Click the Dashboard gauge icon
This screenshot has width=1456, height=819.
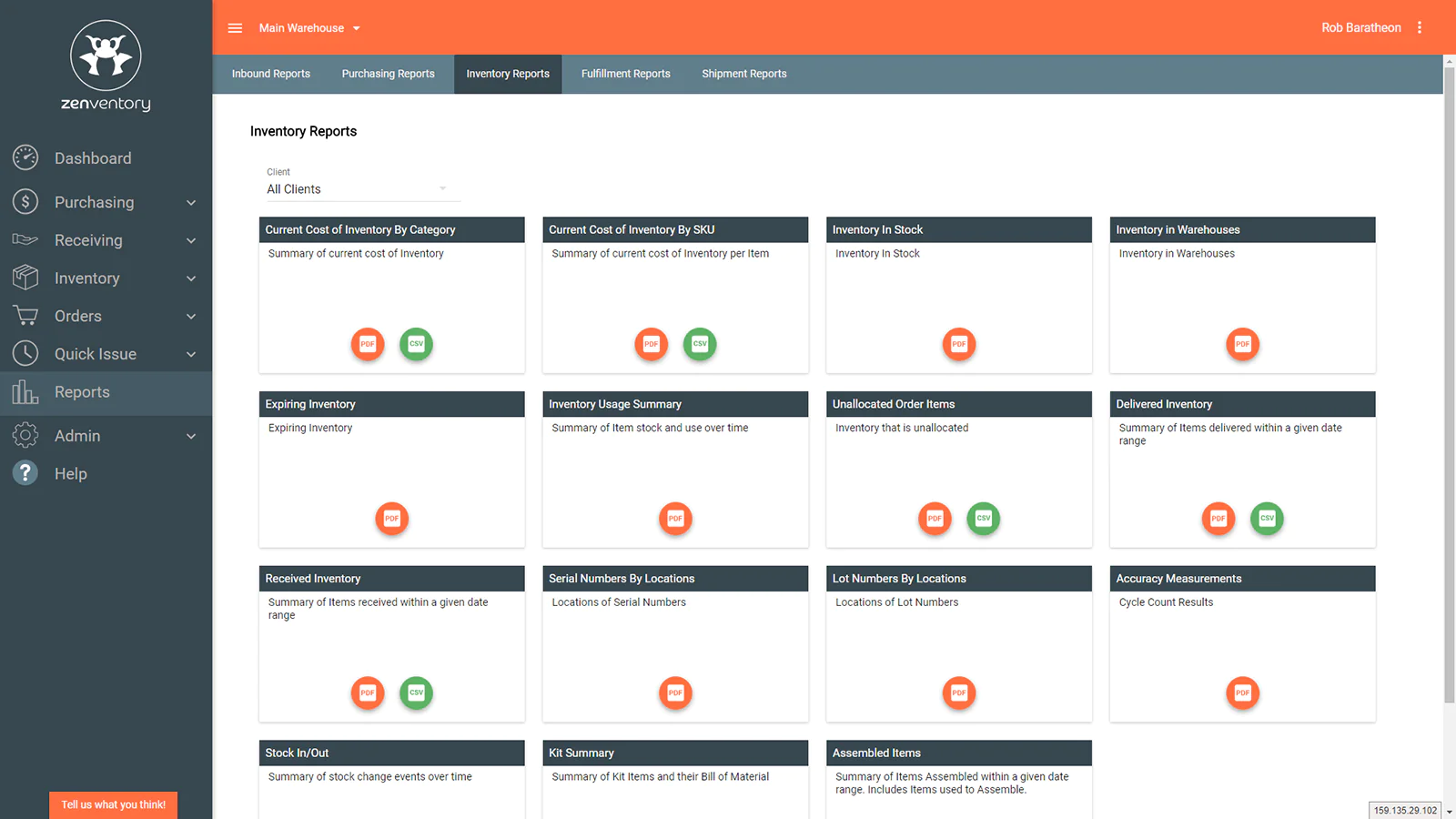tap(25, 157)
